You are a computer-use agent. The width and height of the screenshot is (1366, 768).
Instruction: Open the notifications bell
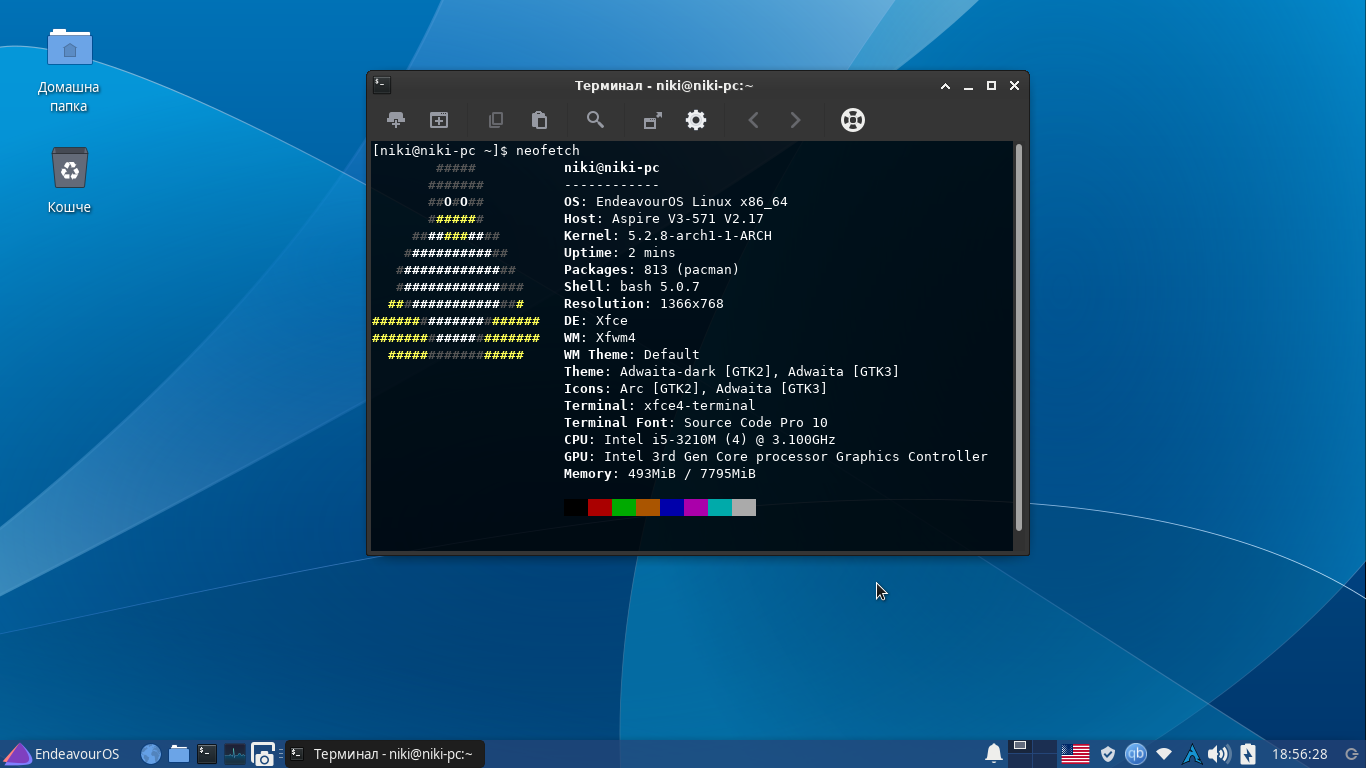click(994, 754)
